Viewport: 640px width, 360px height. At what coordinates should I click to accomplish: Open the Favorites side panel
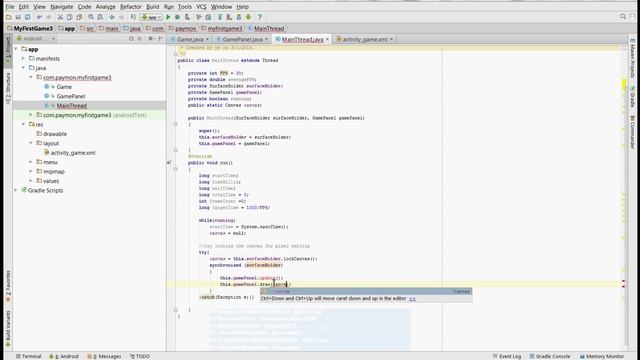click(x=8, y=286)
